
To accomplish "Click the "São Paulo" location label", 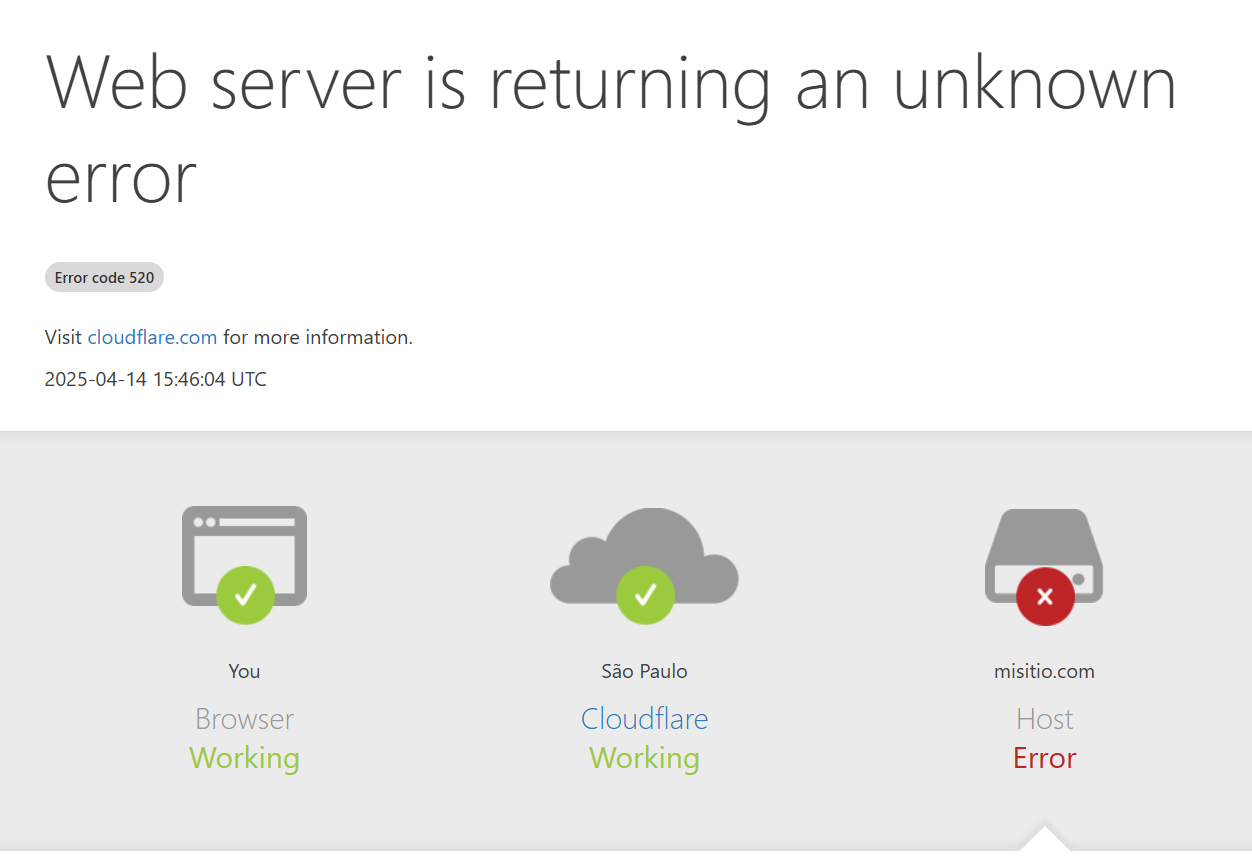I will click(x=645, y=671).
